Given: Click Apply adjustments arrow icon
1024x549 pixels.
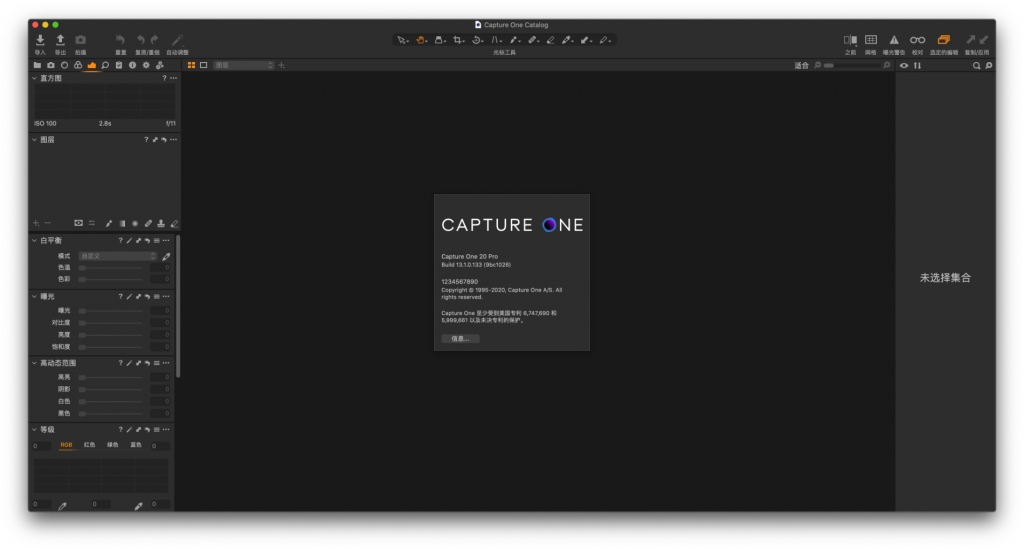Looking at the screenshot, I should (x=984, y=40).
